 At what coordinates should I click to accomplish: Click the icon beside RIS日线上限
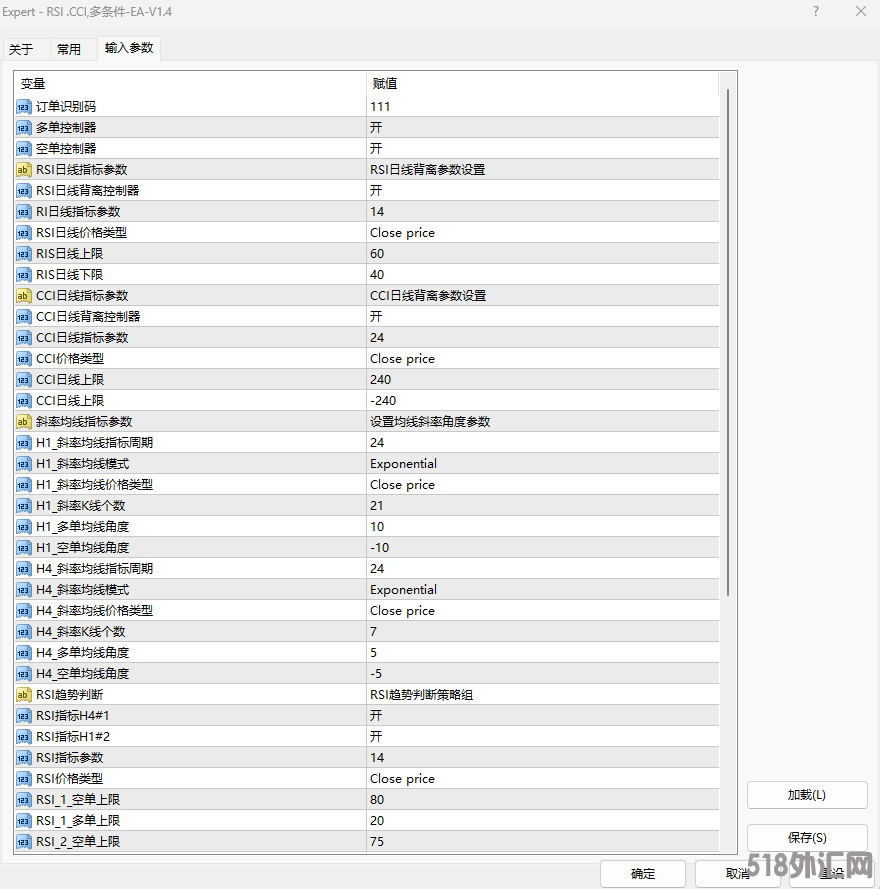tap(23, 253)
